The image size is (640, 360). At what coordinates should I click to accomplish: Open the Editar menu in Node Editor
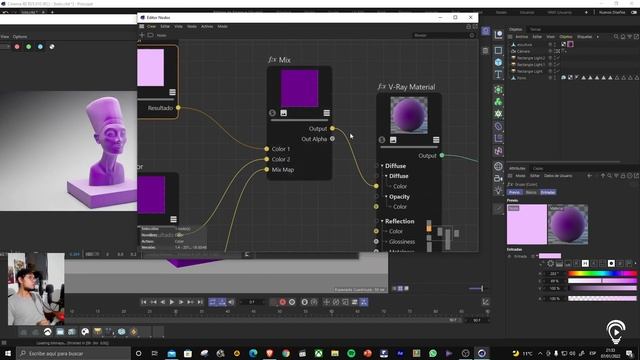(165, 27)
